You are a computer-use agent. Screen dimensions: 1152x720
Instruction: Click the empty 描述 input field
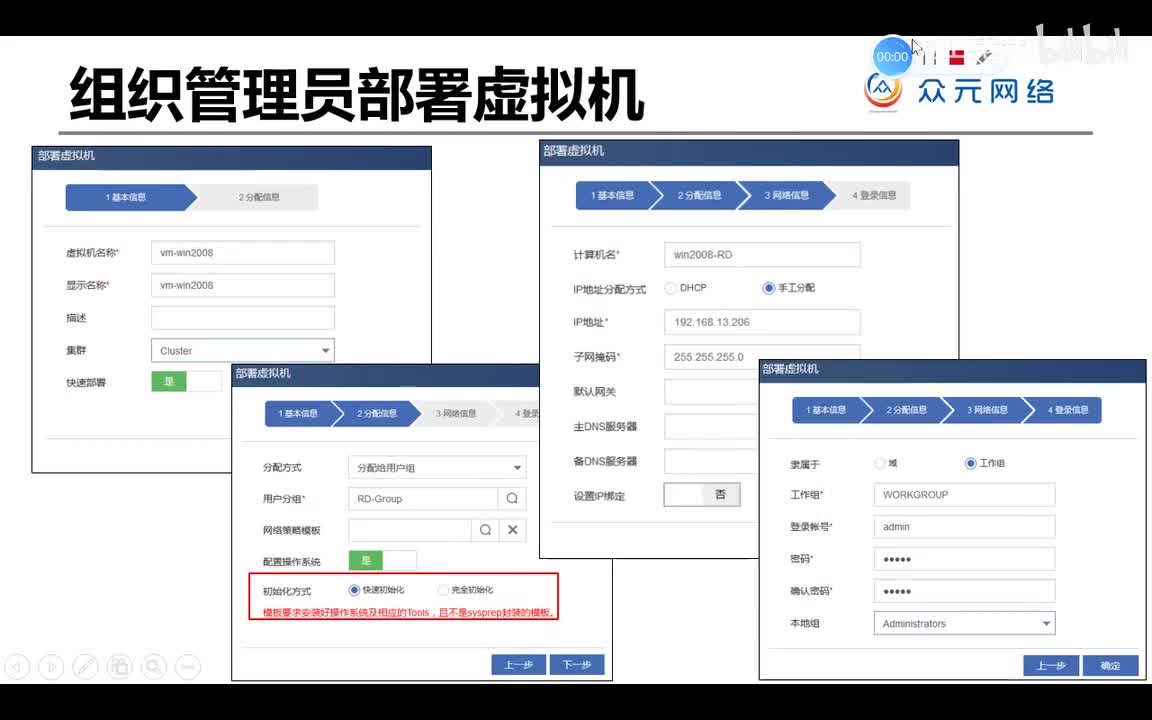point(242,317)
